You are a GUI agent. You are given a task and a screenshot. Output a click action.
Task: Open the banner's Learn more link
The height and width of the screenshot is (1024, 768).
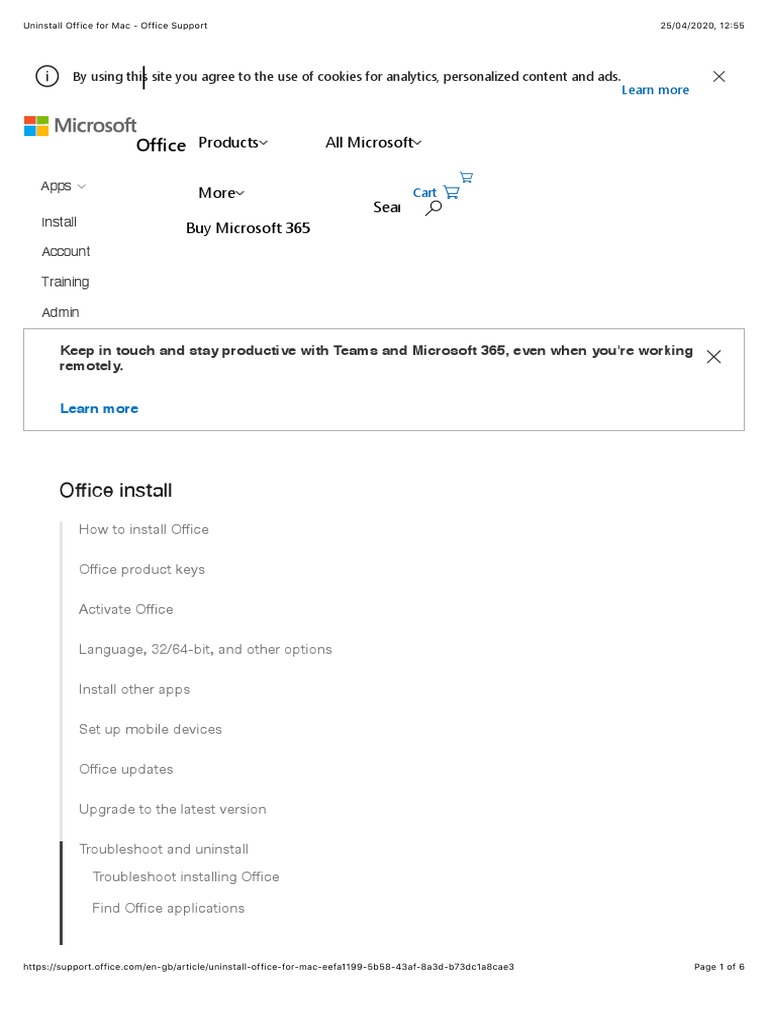point(99,409)
